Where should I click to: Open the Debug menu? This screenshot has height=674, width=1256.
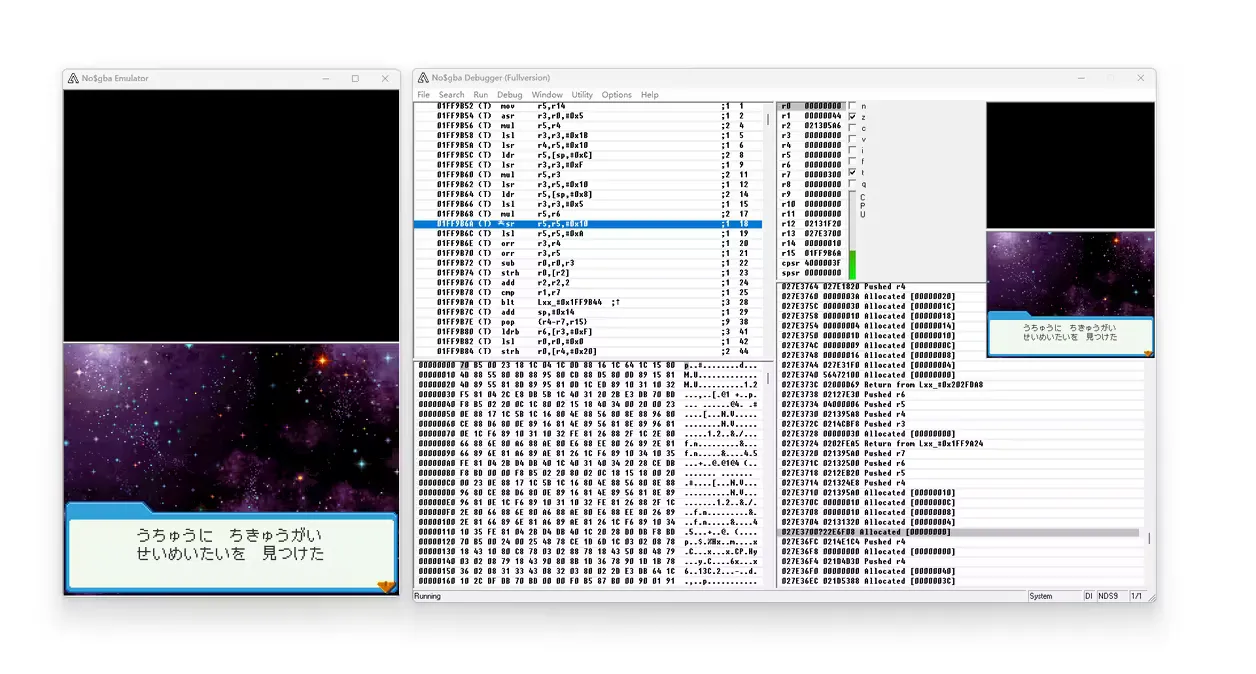point(509,95)
